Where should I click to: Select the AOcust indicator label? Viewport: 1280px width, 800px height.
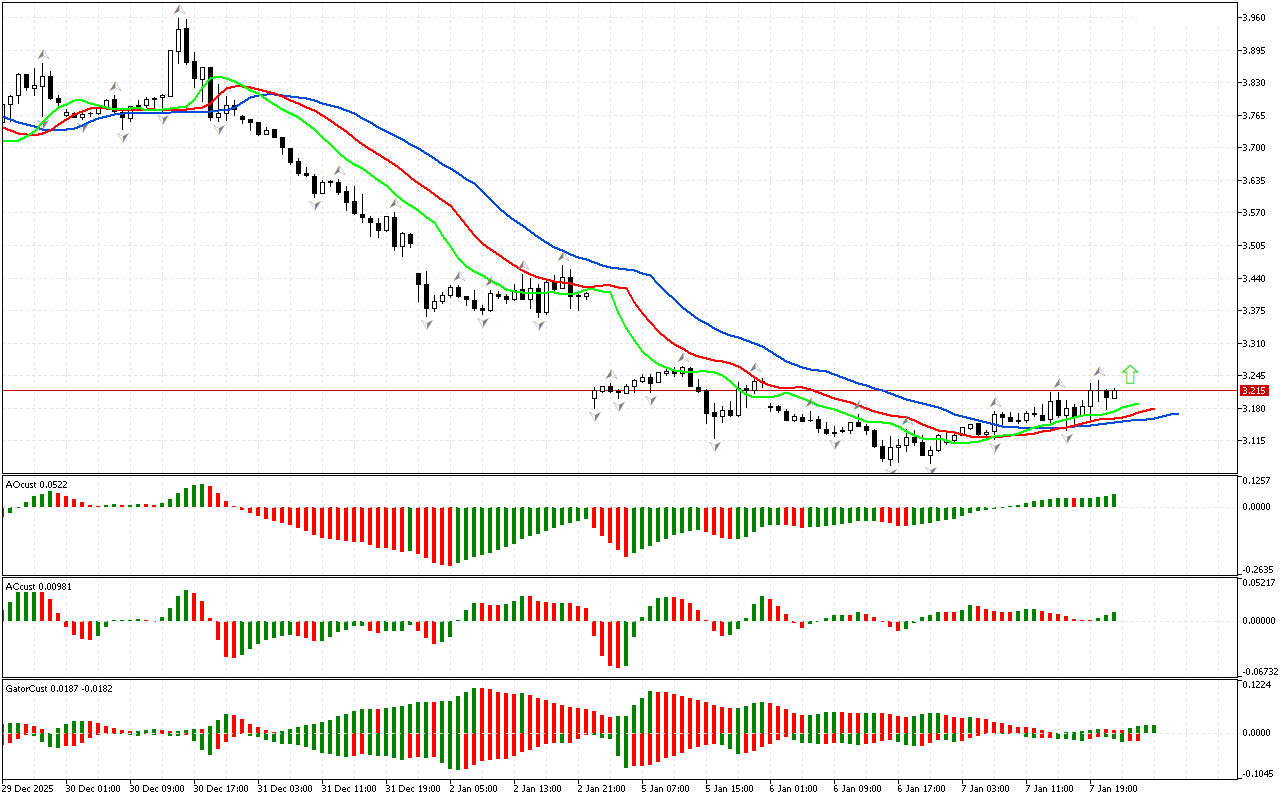pos(37,484)
